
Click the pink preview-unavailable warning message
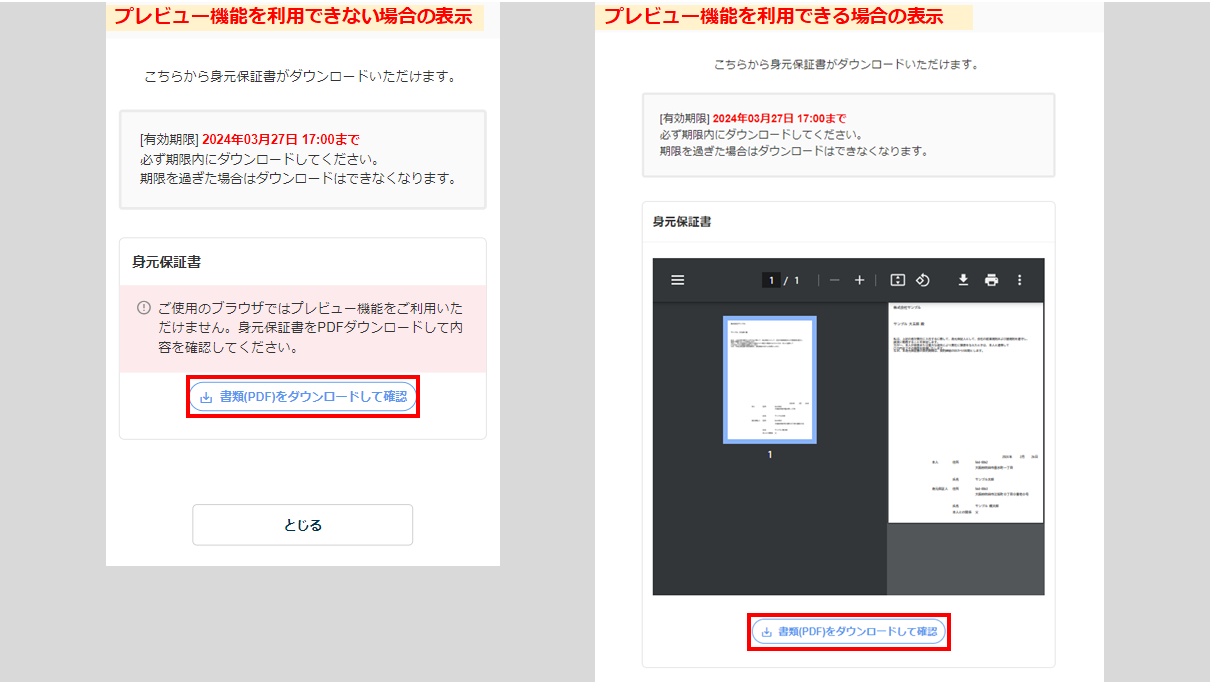coord(310,328)
